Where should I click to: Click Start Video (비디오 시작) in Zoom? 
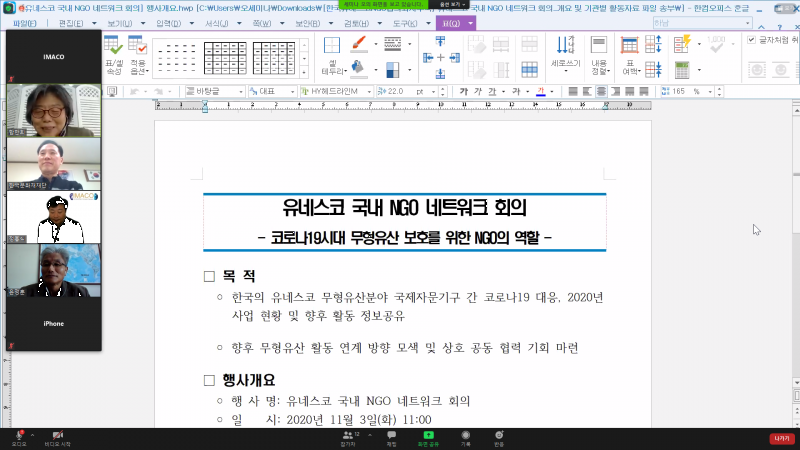point(58,438)
